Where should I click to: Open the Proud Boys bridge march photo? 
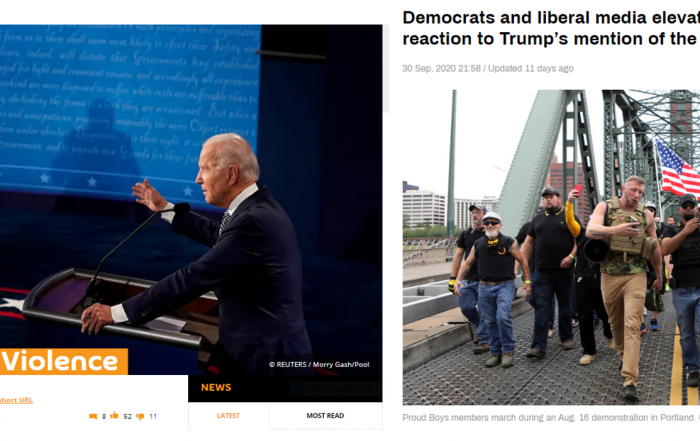pyautogui.click(x=551, y=247)
